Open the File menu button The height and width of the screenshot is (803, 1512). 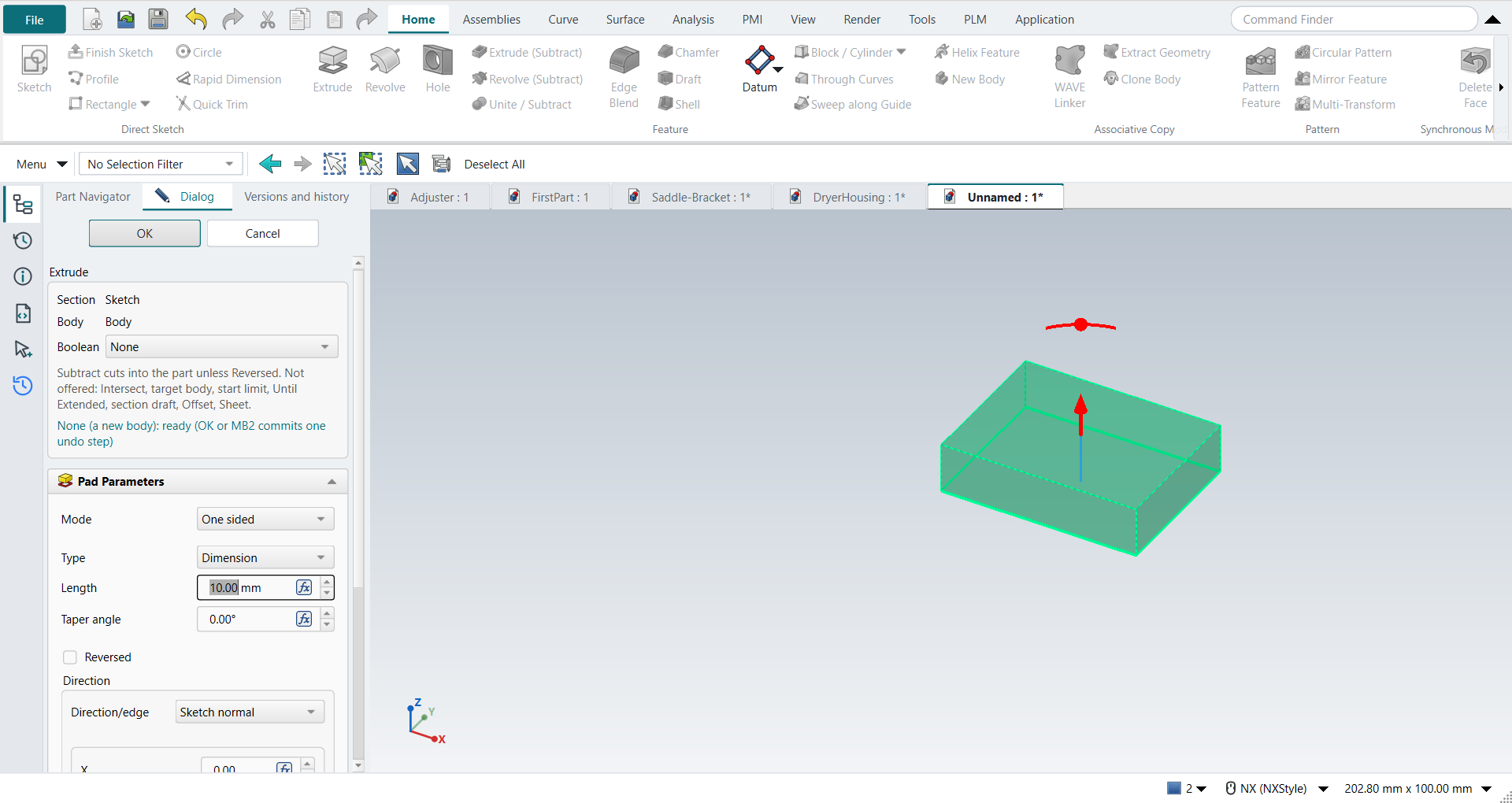tap(35, 20)
